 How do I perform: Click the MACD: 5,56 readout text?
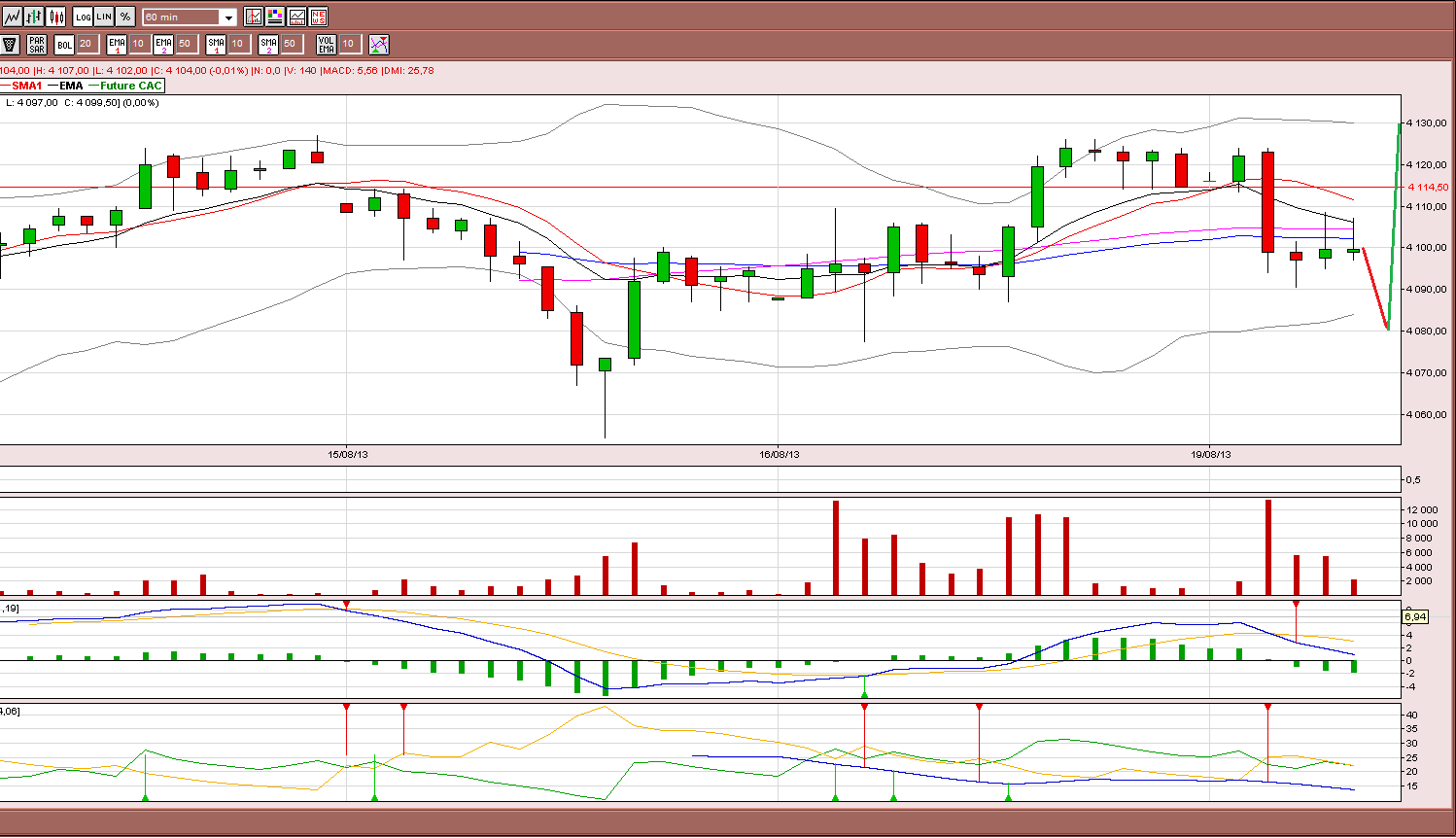350,70
